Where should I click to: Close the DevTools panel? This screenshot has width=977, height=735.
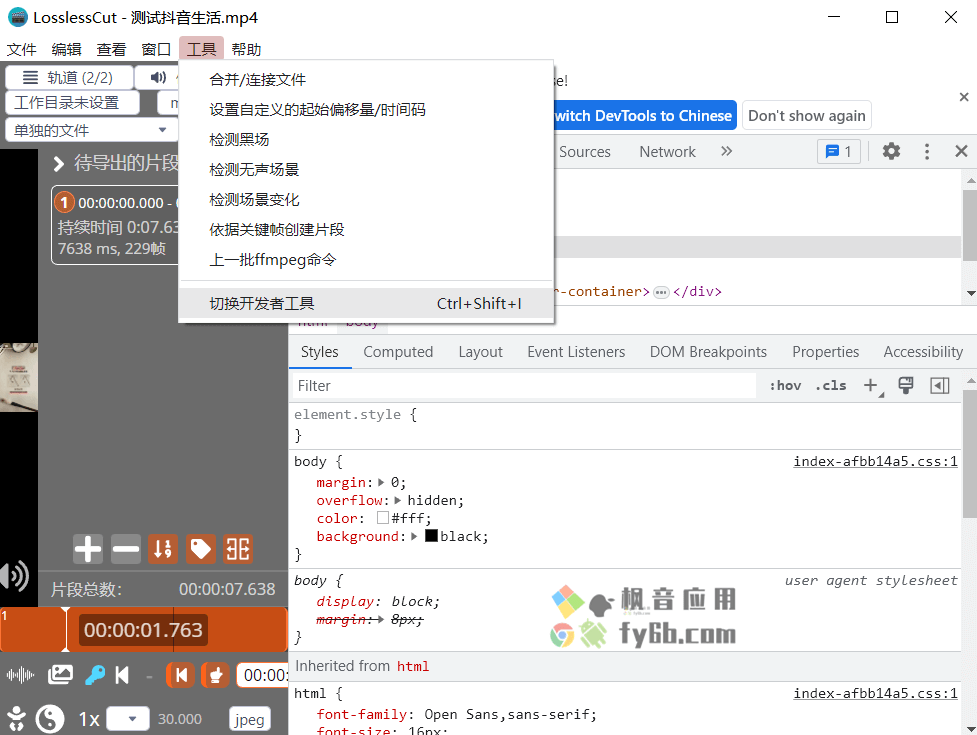(961, 151)
